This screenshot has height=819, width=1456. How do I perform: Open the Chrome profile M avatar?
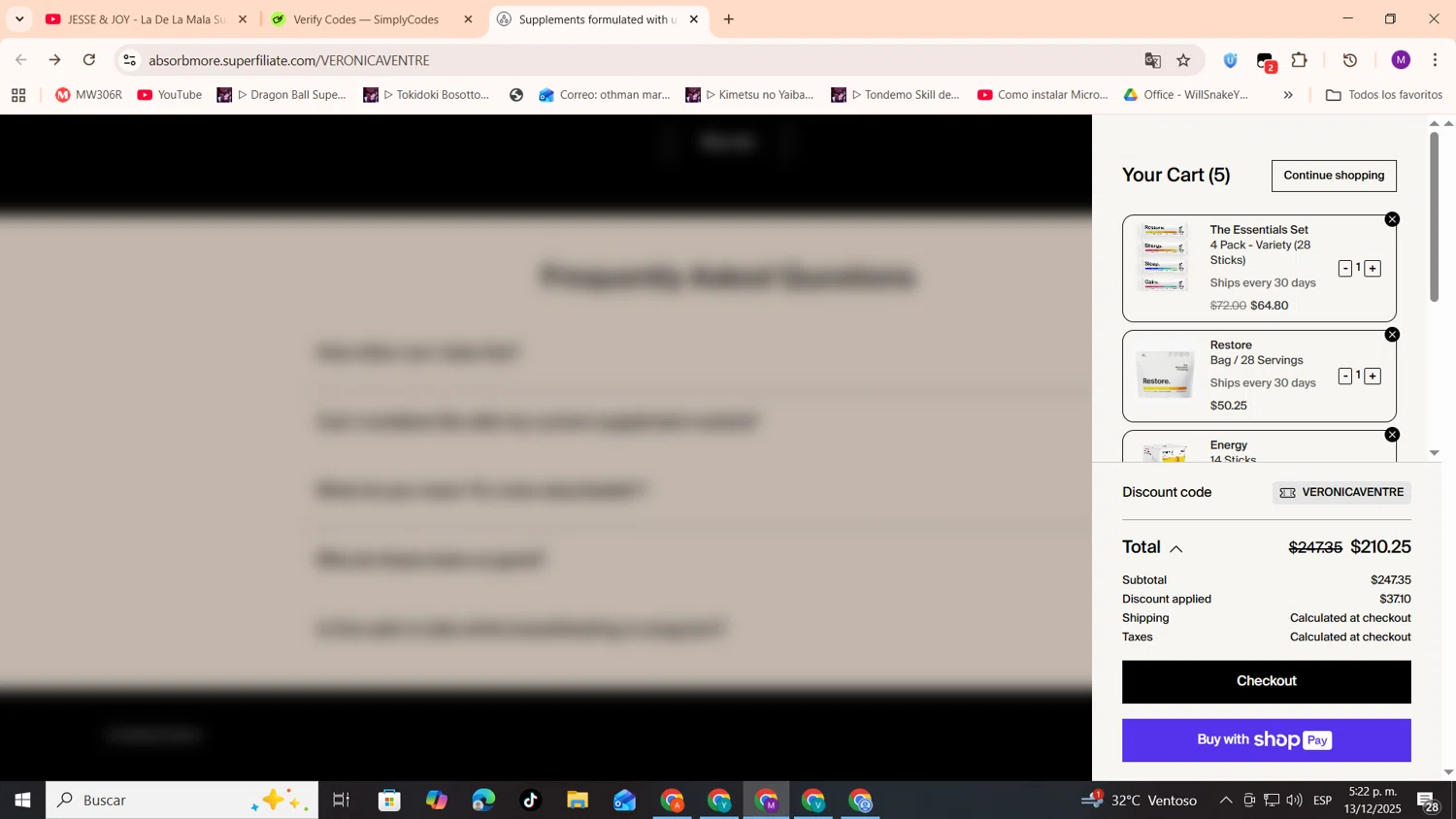tap(1401, 60)
